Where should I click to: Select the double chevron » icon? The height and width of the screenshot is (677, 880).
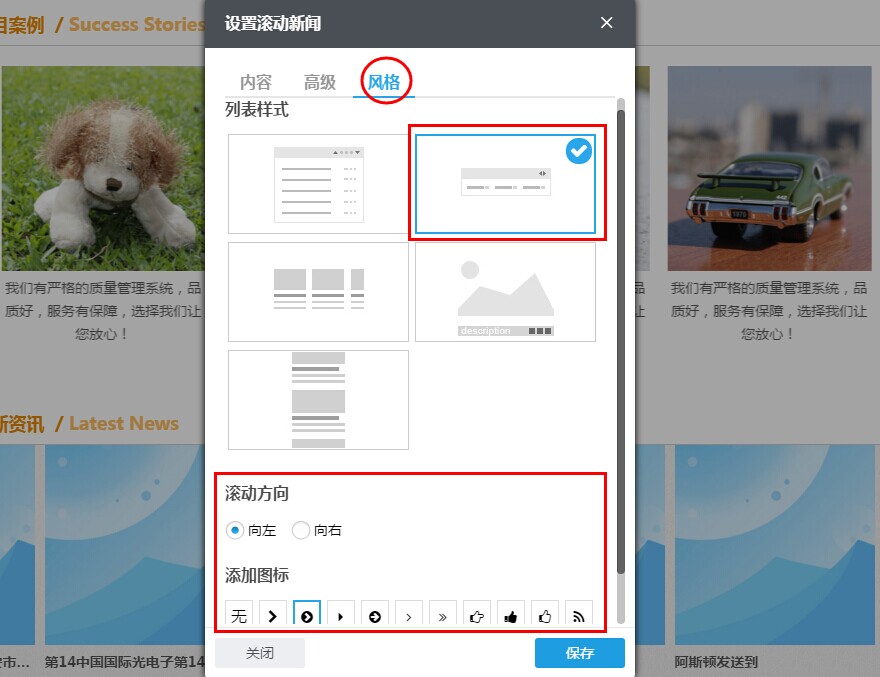443,615
